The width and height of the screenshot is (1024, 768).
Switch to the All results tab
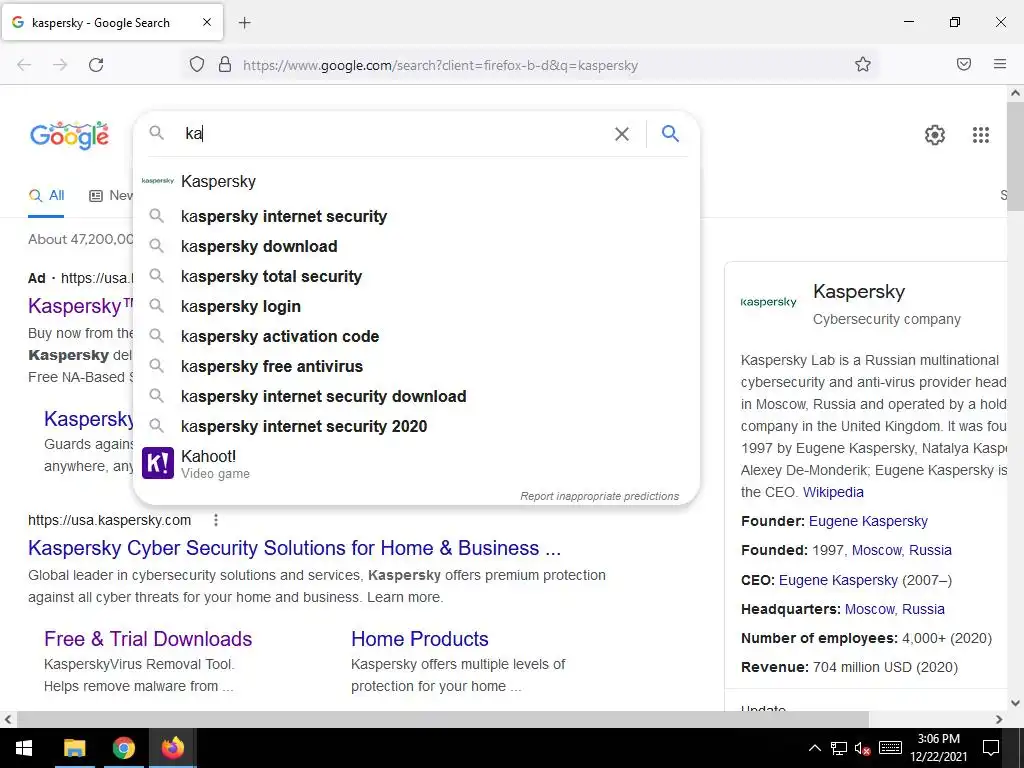46,195
